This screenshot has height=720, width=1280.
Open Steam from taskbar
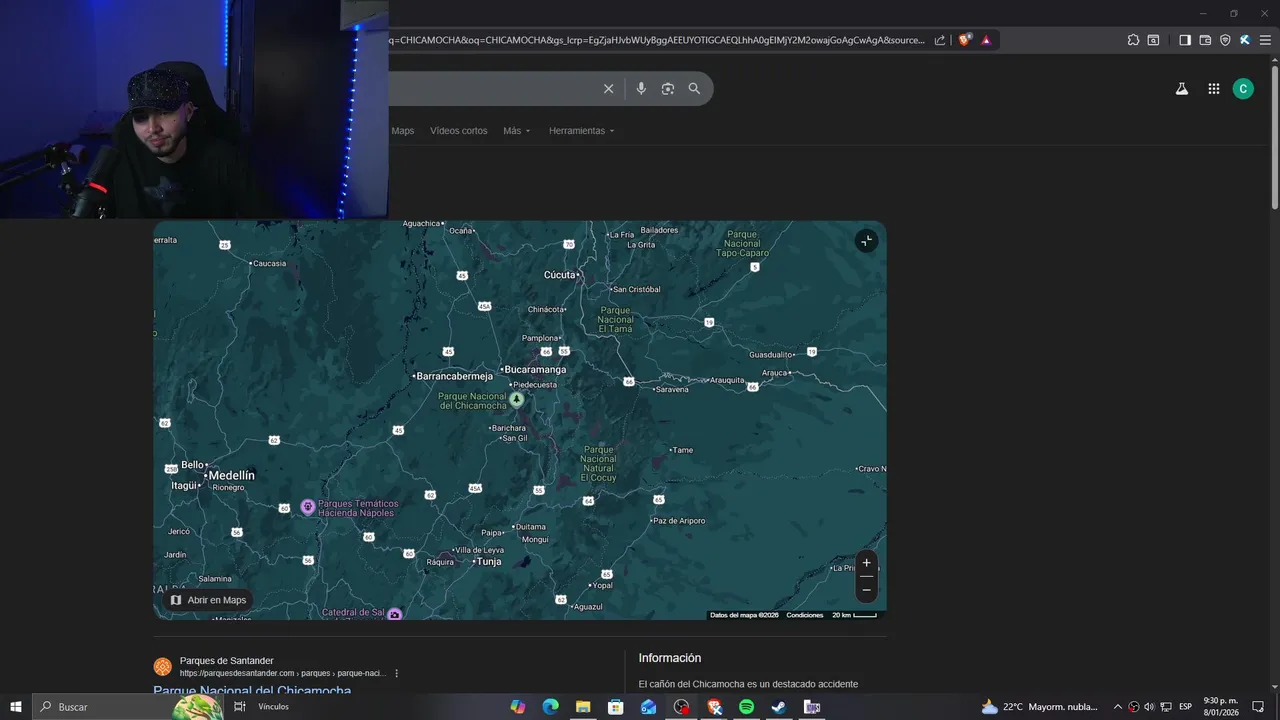coord(779,707)
